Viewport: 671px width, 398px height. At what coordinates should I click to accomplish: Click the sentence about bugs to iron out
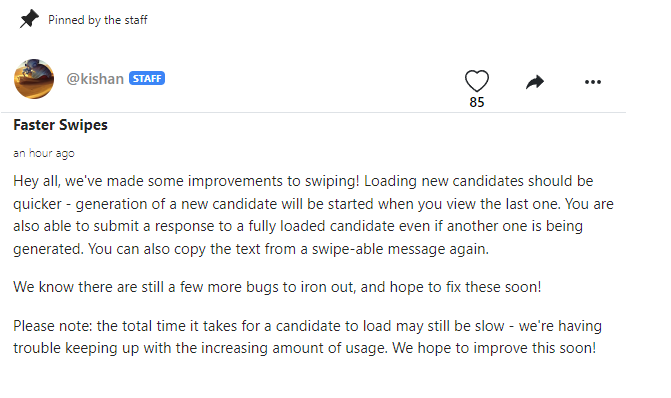coord(277,287)
